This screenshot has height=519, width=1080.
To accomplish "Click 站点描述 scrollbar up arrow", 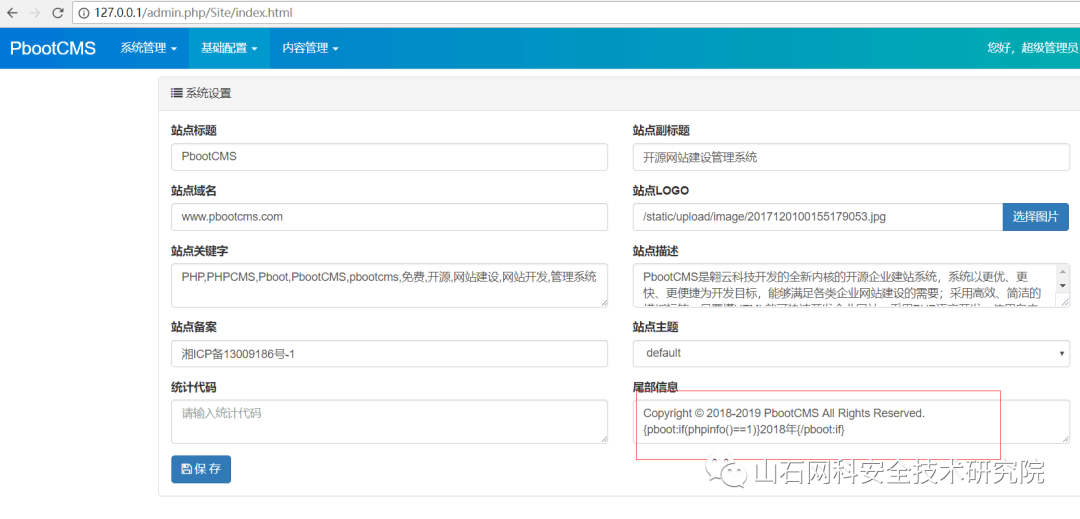I will click(1063, 271).
